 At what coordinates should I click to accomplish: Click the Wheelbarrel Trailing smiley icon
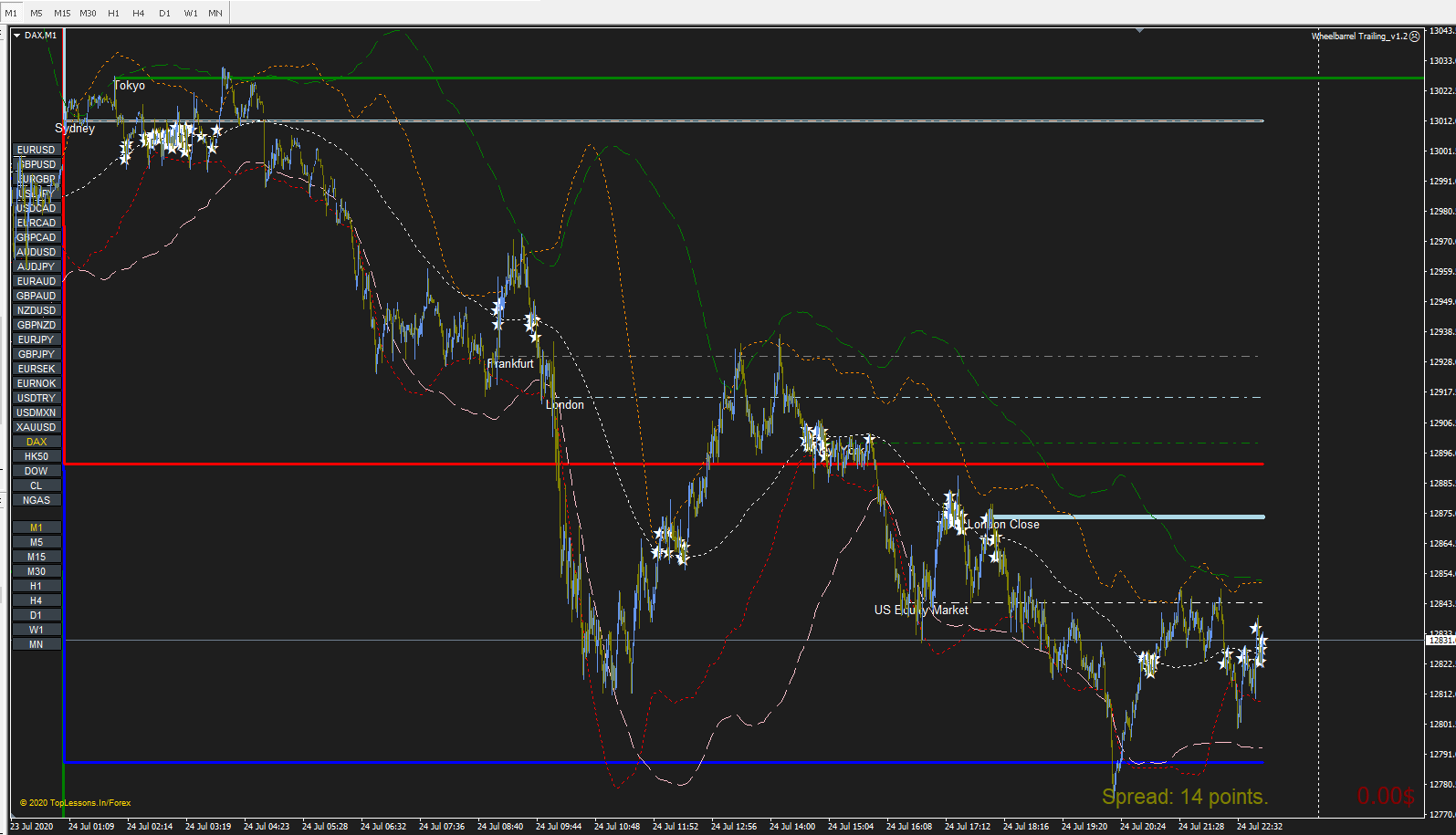click(1415, 37)
